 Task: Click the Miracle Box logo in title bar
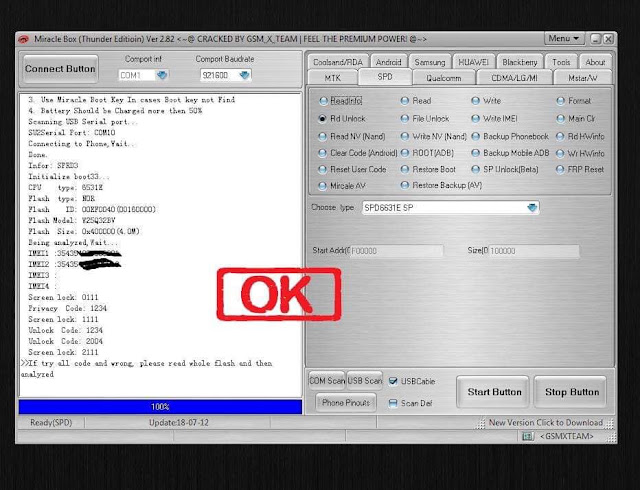point(24,39)
